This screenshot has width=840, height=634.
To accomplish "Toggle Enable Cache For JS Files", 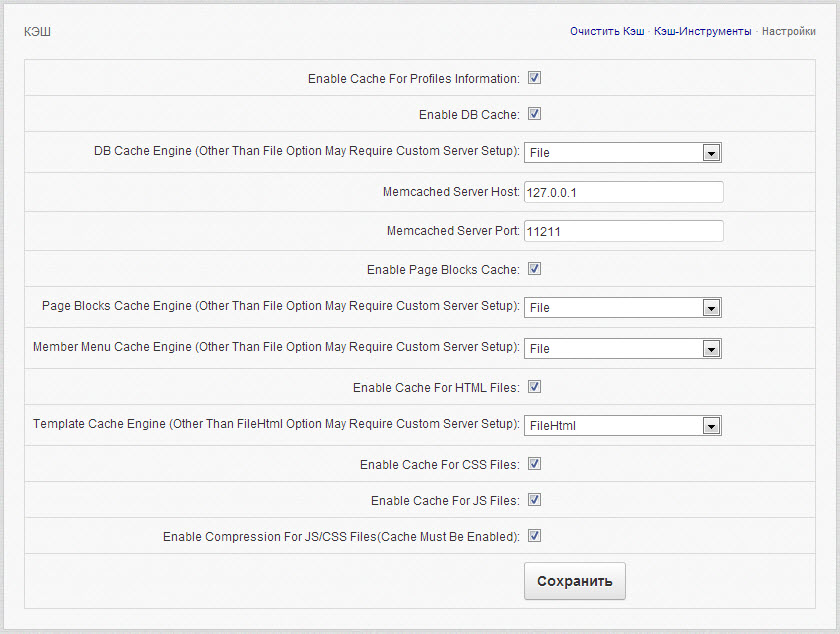I will click(535, 500).
